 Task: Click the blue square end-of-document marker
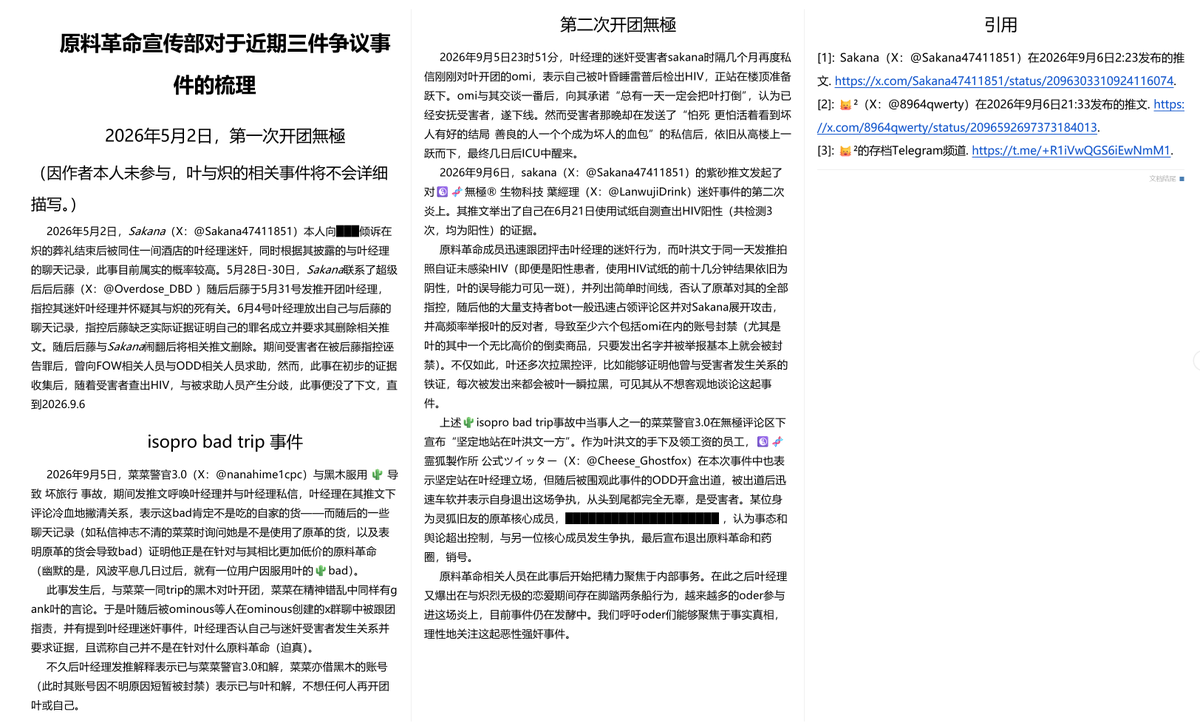[x=1181, y=178]
